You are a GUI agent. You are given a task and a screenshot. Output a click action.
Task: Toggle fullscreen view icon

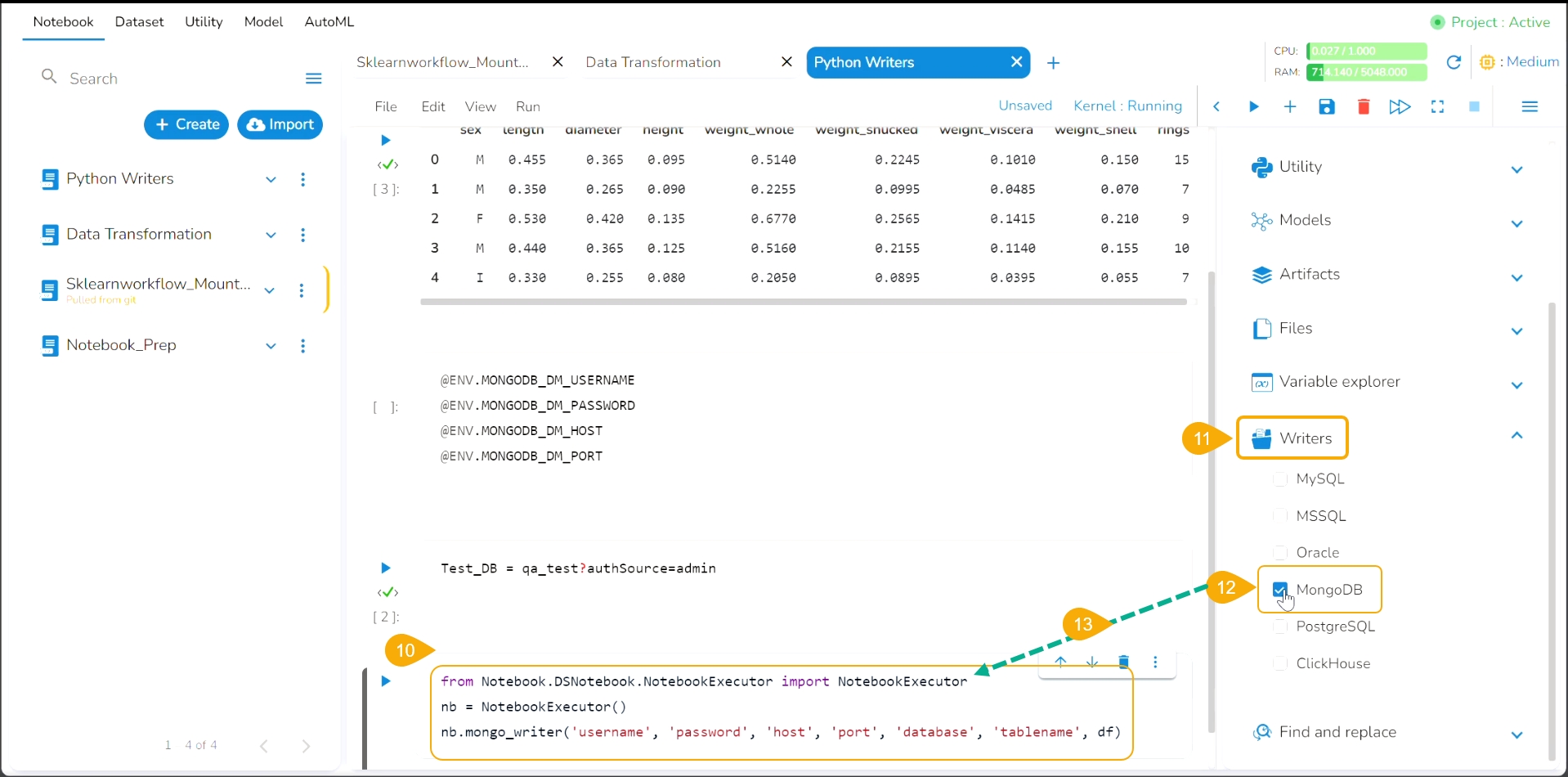1437,107
